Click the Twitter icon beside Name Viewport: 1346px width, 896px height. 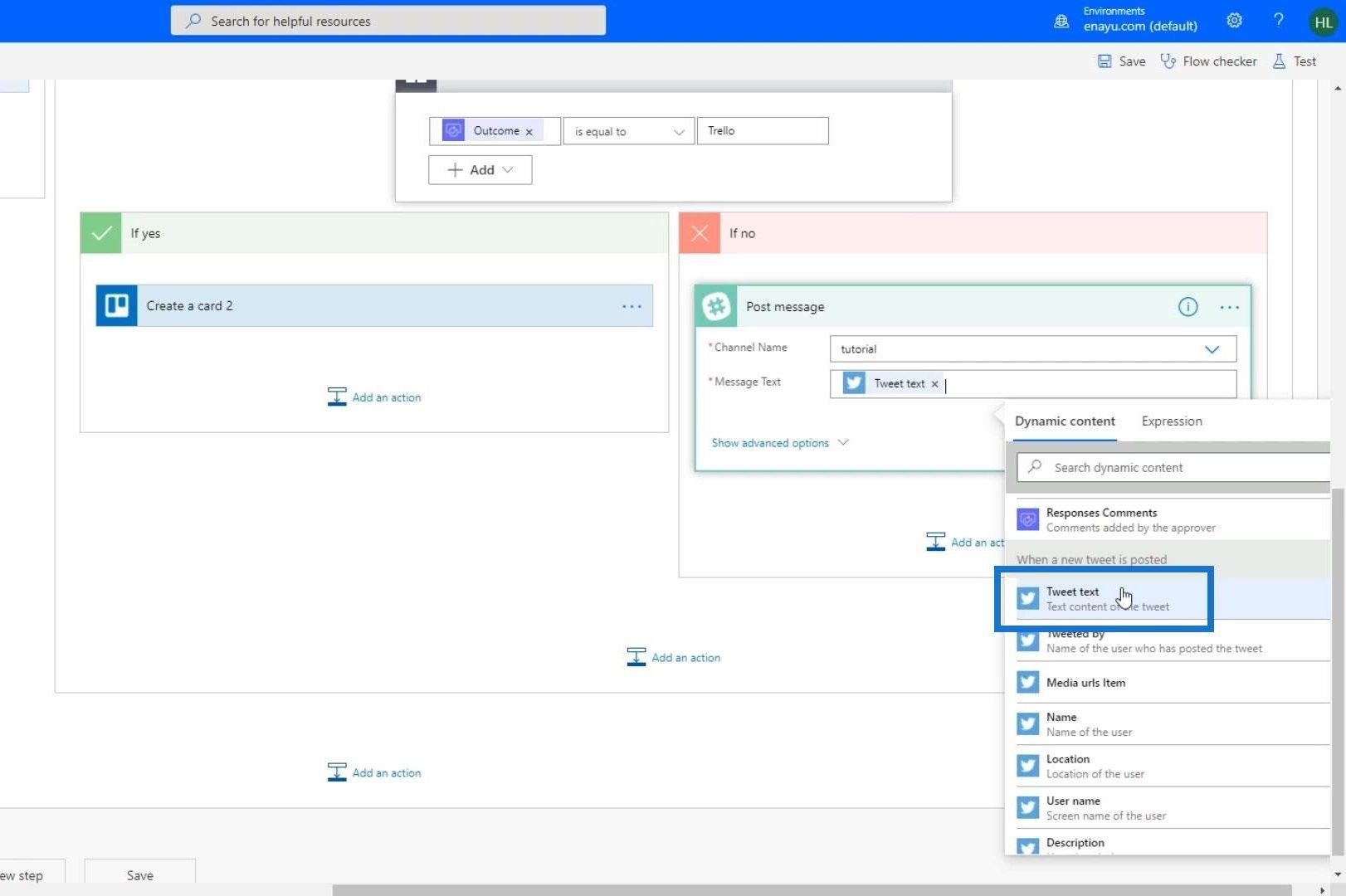click(x=1027, y=724)
